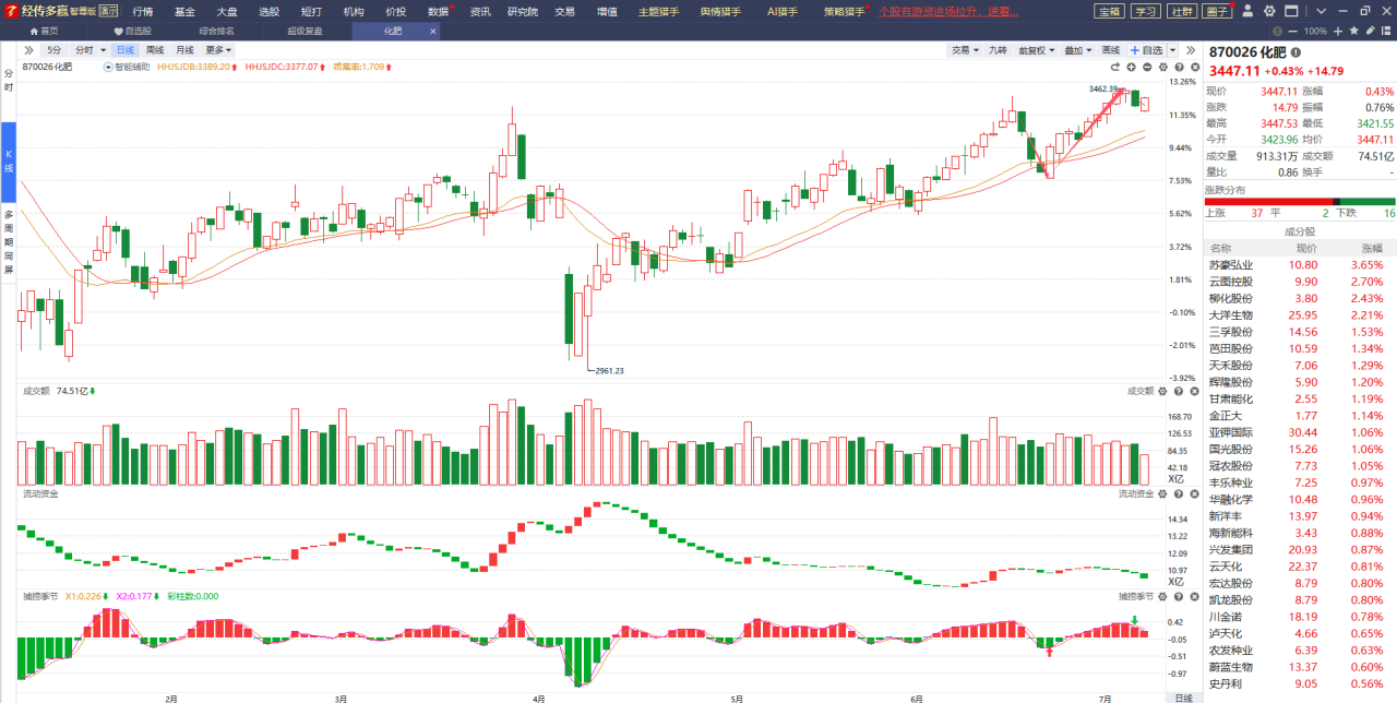Open settings gear of 捕捞季节 panel
1397x703 pixels.
pos(1163,596)
